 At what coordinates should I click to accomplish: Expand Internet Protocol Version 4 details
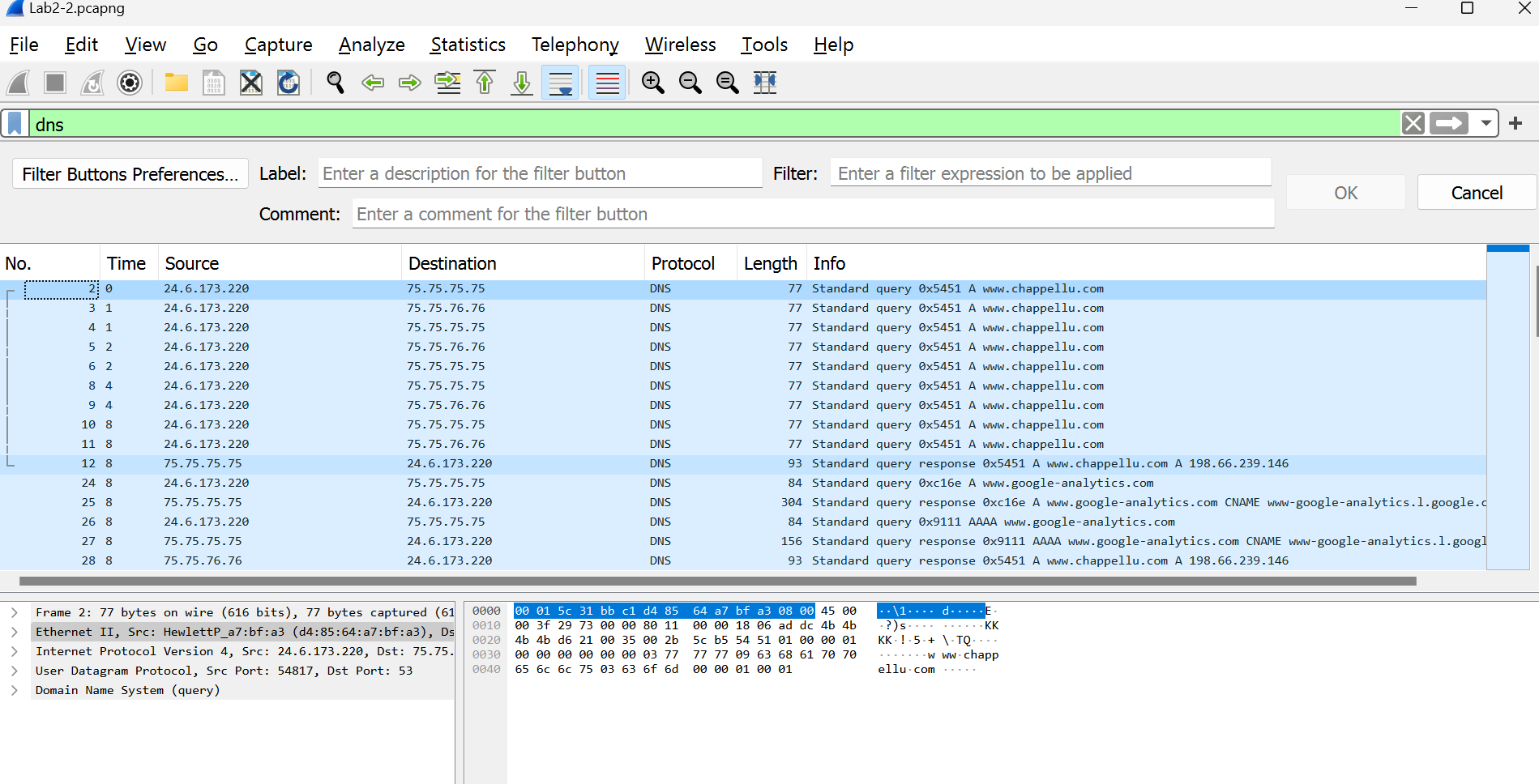click(x=15, y=651)
